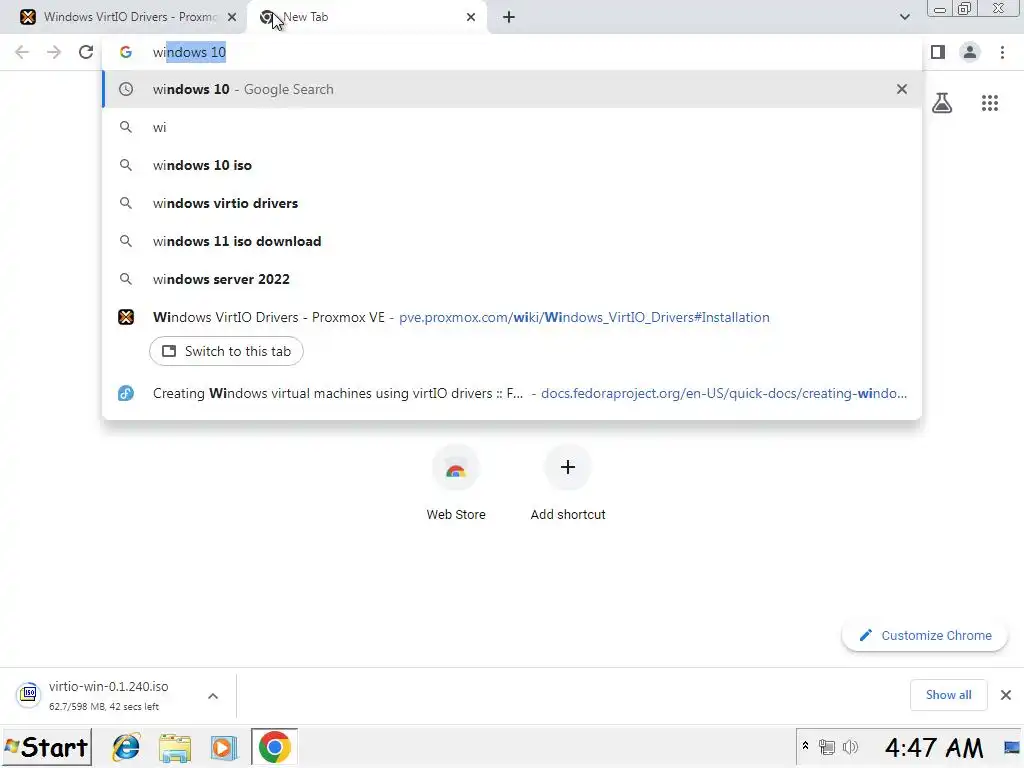Open Windows Media Player taskbar icon
Image resolution: width=1024 pixels, height=768 pixels.
click(223, 747)
